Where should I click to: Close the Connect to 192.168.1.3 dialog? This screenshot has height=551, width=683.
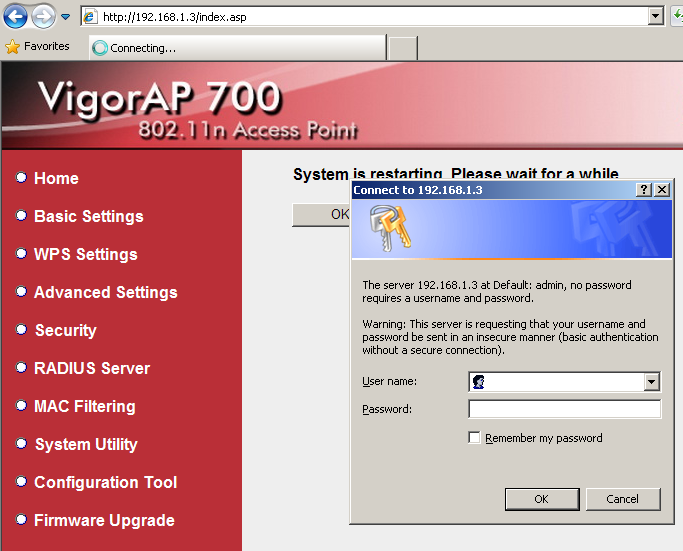pyautogui.click(x=662, y=189)
